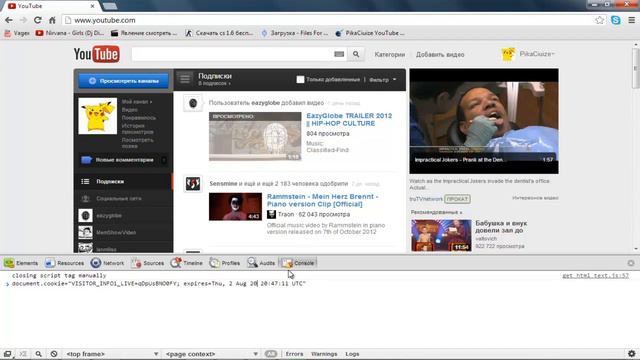Expand the subscriptions count under Подписки
Image resolution: width=640 pixels, height=360 pixels.
[x=214, y=83]
